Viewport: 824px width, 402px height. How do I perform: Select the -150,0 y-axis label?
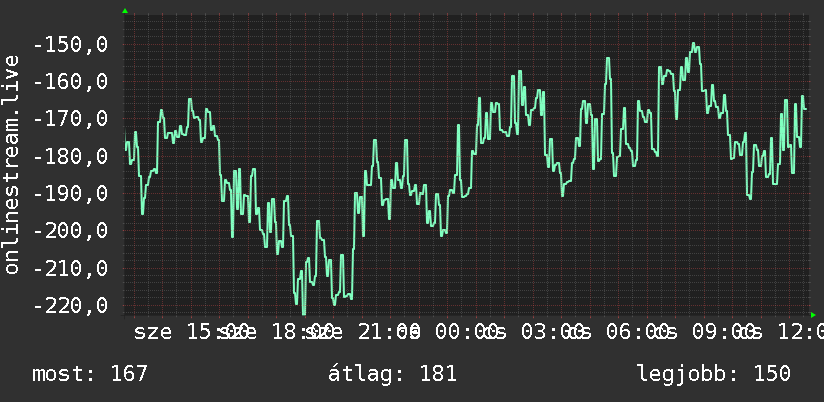pos(70,45)
